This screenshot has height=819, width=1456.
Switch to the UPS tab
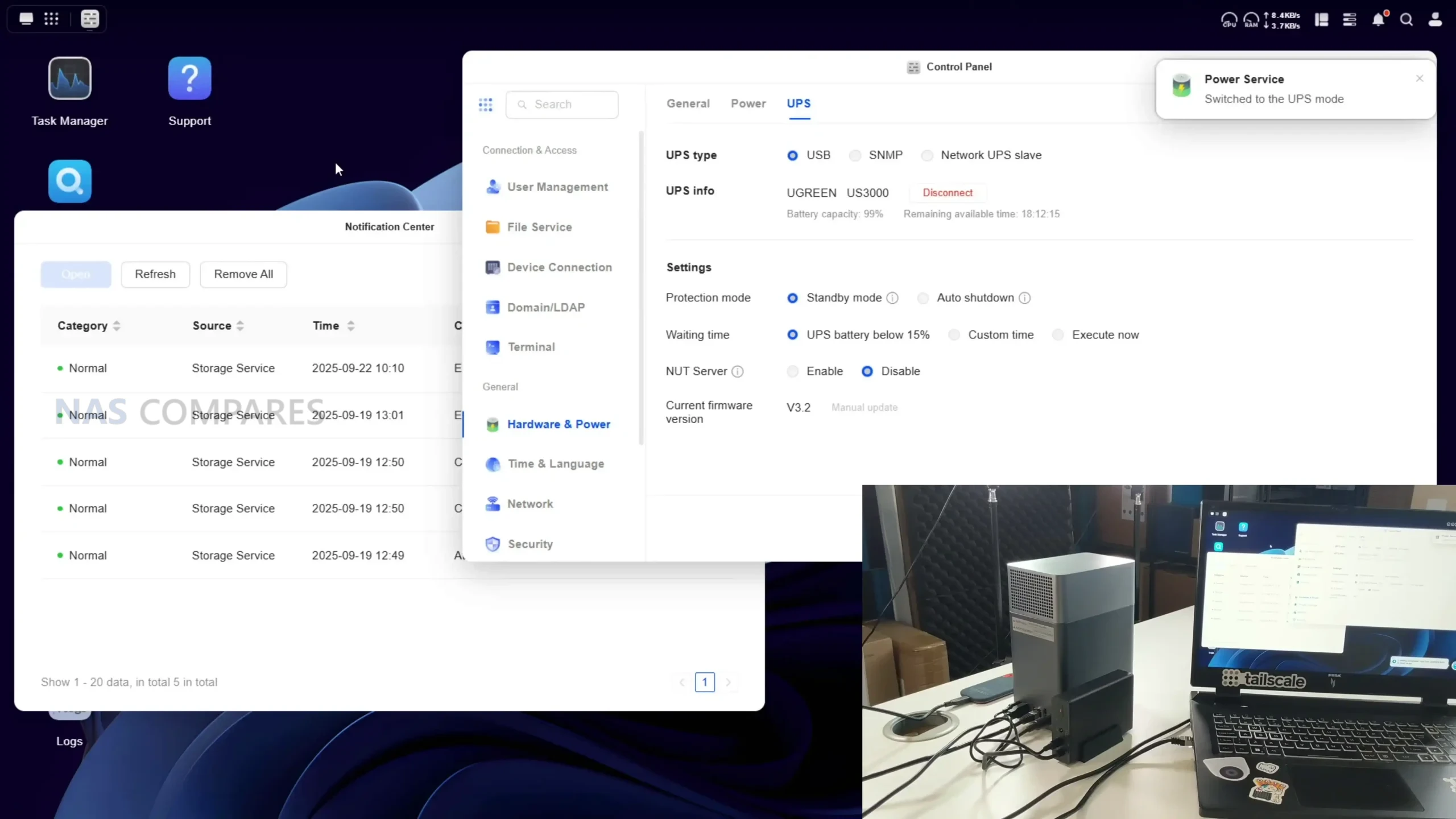799,104
